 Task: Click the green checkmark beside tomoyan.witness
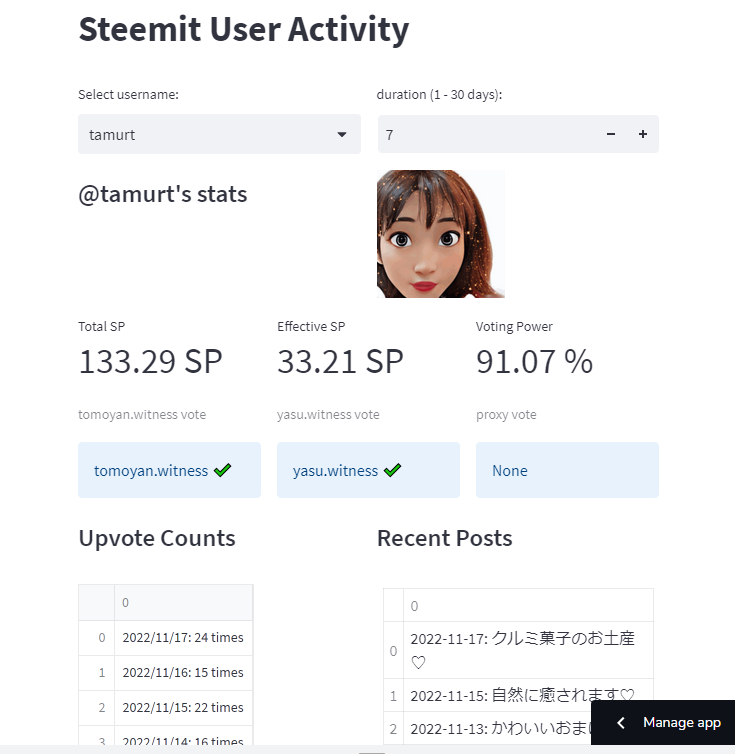click(x=222, y=470)
